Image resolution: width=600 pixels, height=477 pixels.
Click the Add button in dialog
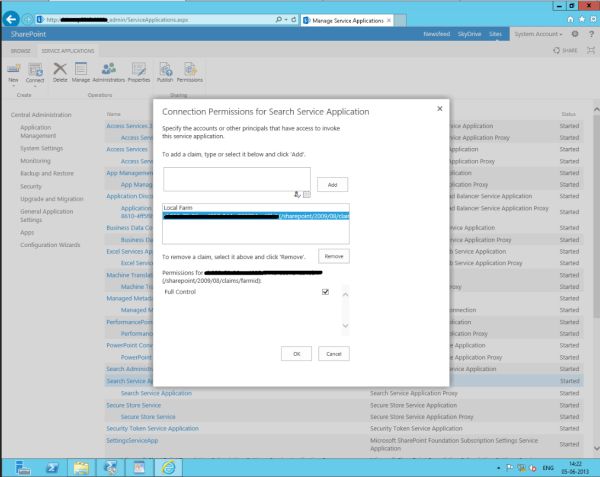(333, 184)
